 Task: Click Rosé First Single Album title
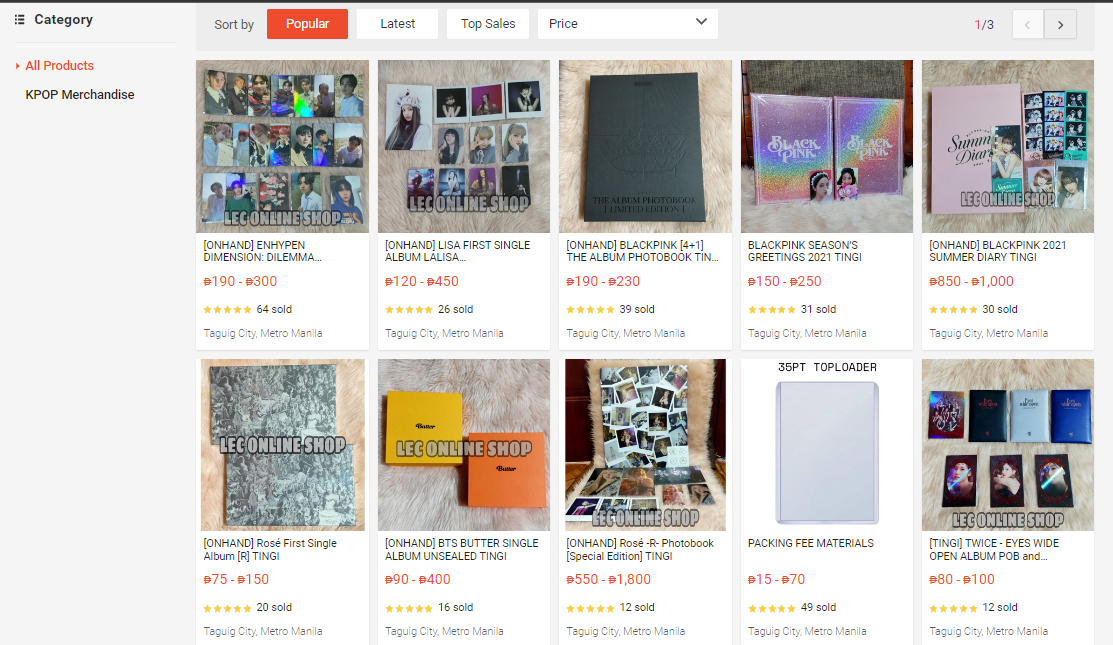pyautogui.click(x=270, y=549)
